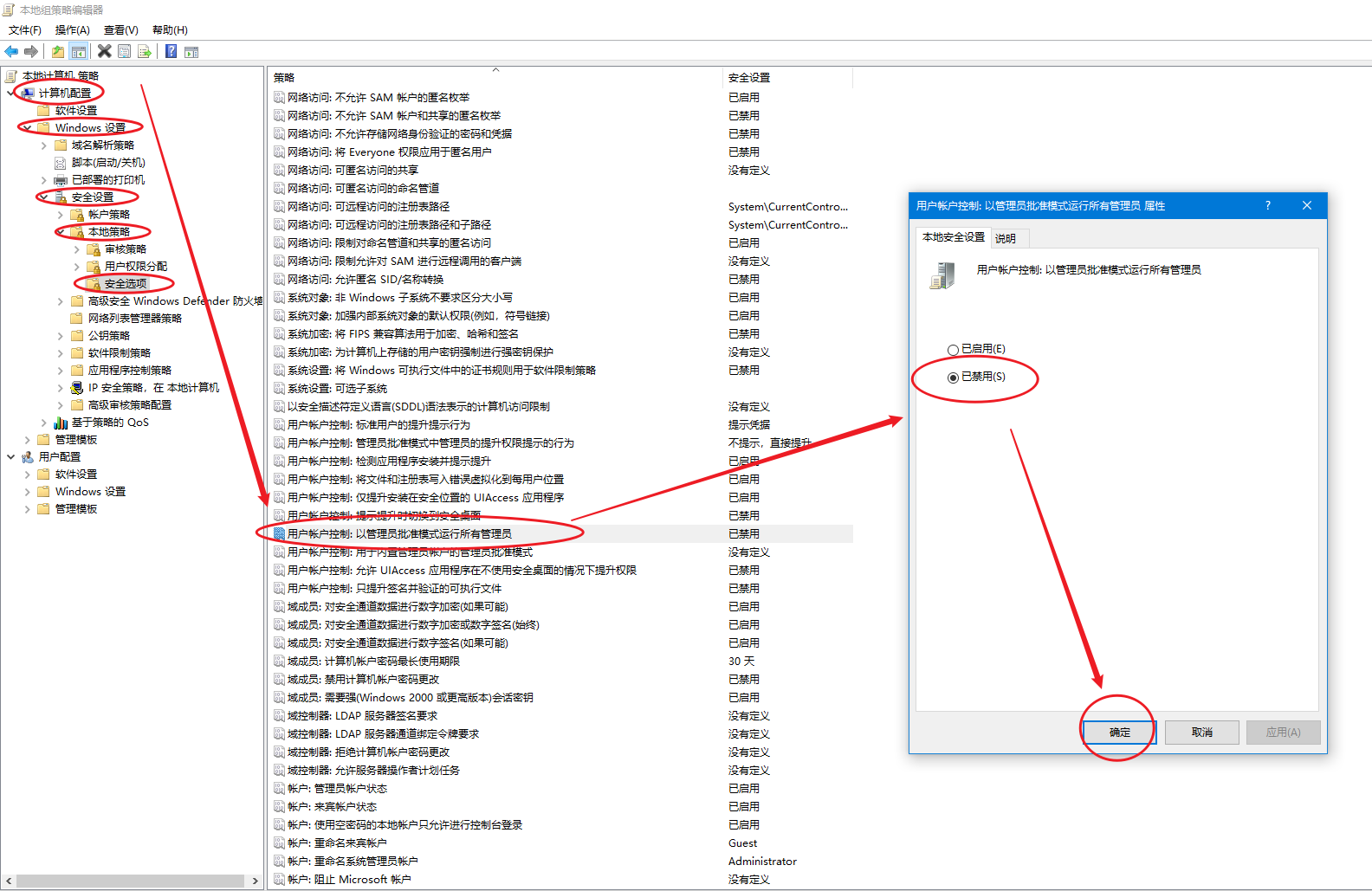
Task: Click the 取消 button
Action: tap(1201, 733)
